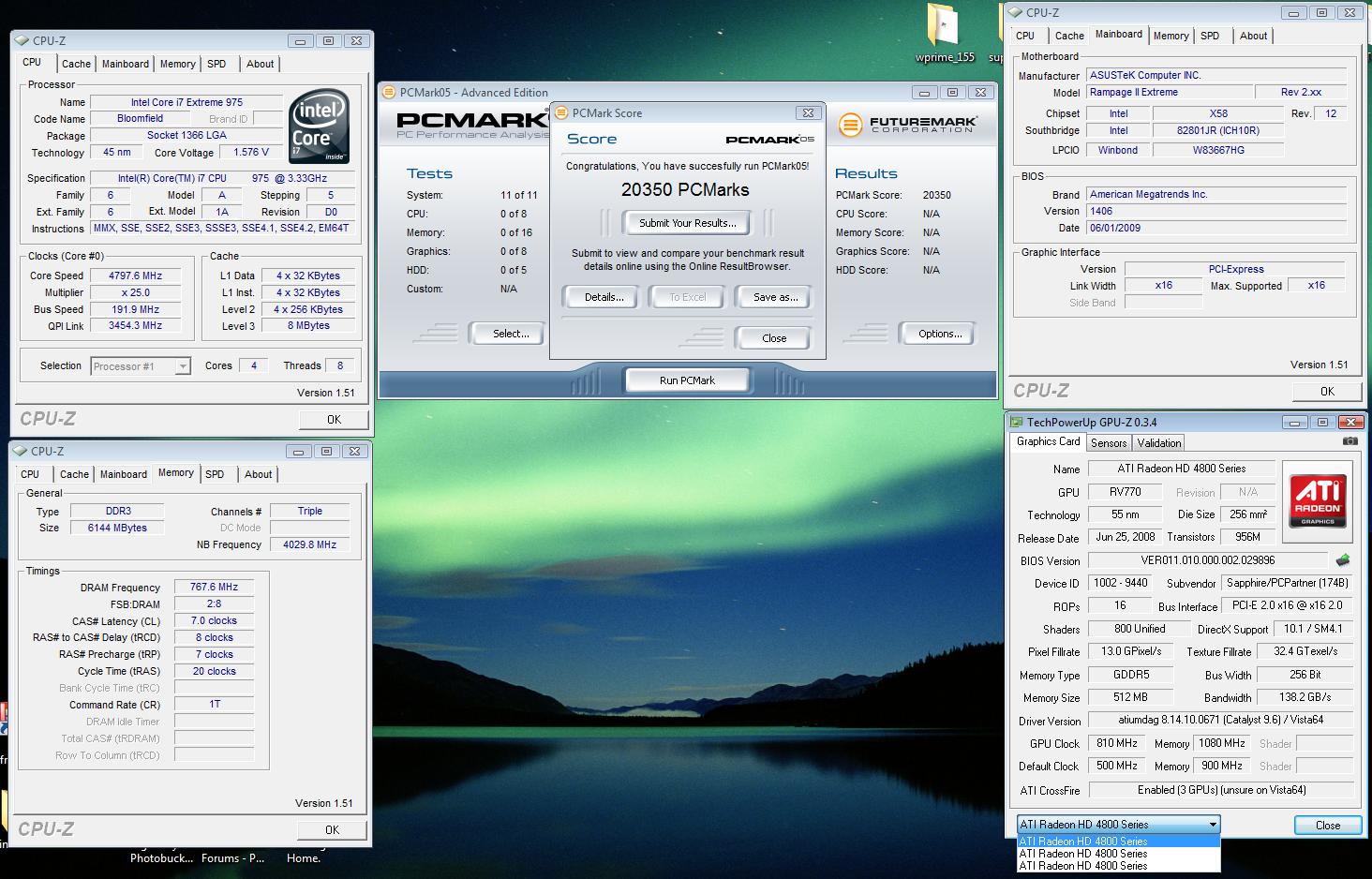Image resolution: width=1372 pixels, height=879 pixels.
Task: Click OK in the CPU-Z processor window
Action: coord(334,420)
